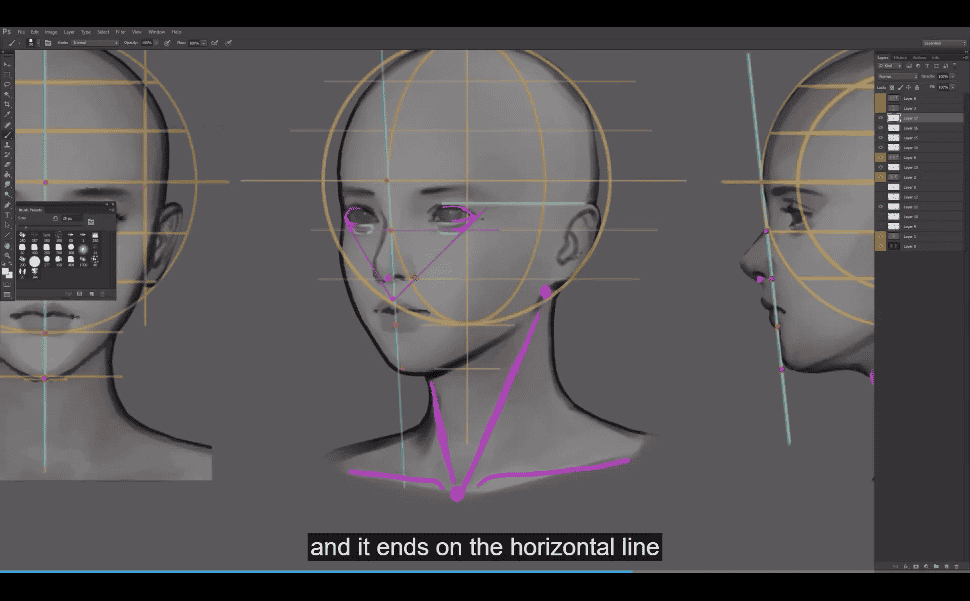Image resolution: width=970 pixels, height=601 pixels.
Task: Hide Layer 17 using its eye icon
Action: point(881,117)
